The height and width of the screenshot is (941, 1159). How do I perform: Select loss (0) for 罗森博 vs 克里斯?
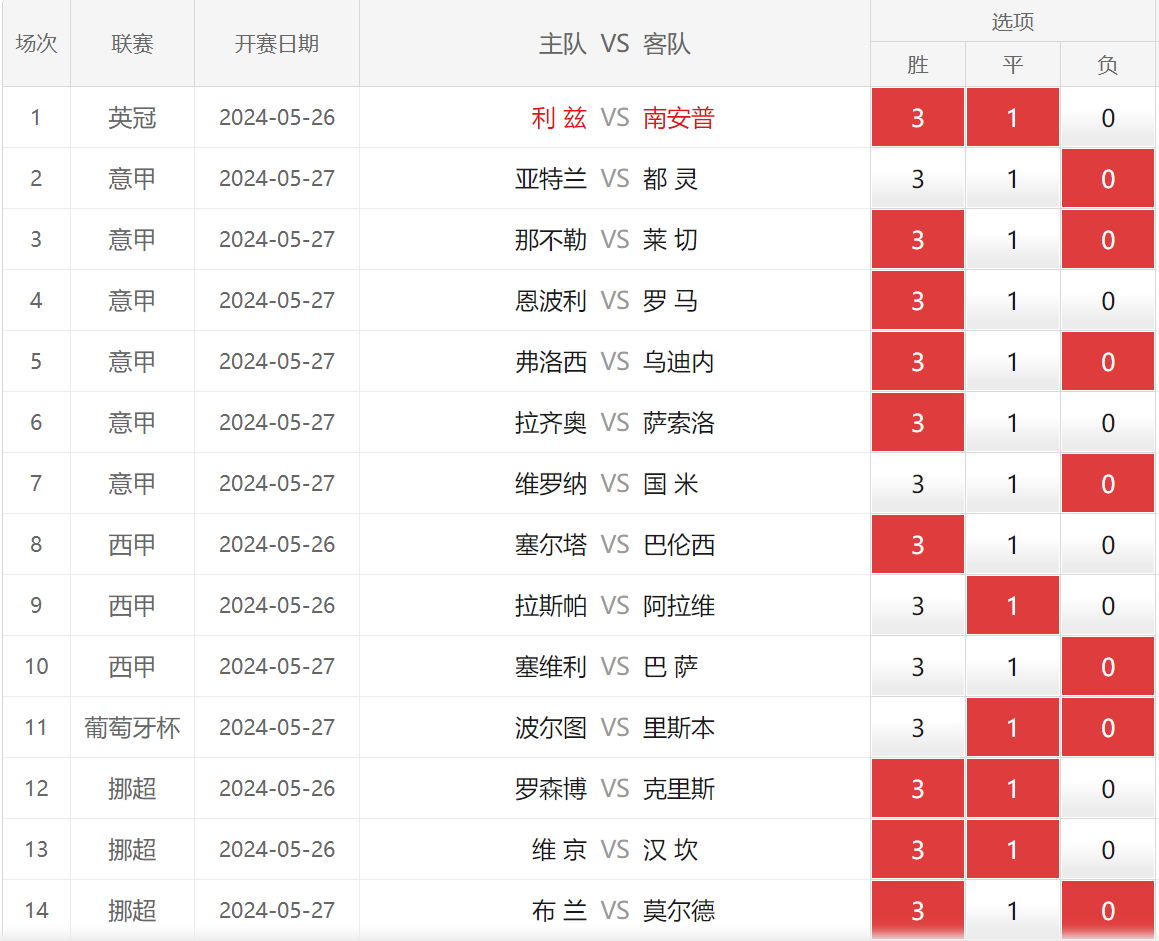[x=1107, y=789]
